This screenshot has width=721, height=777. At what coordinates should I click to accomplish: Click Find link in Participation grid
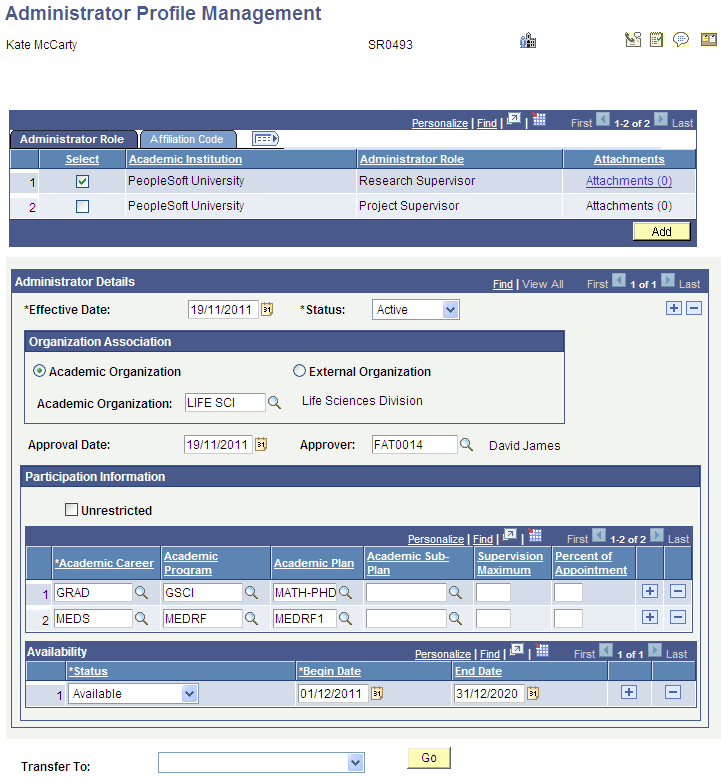(483, 539)
